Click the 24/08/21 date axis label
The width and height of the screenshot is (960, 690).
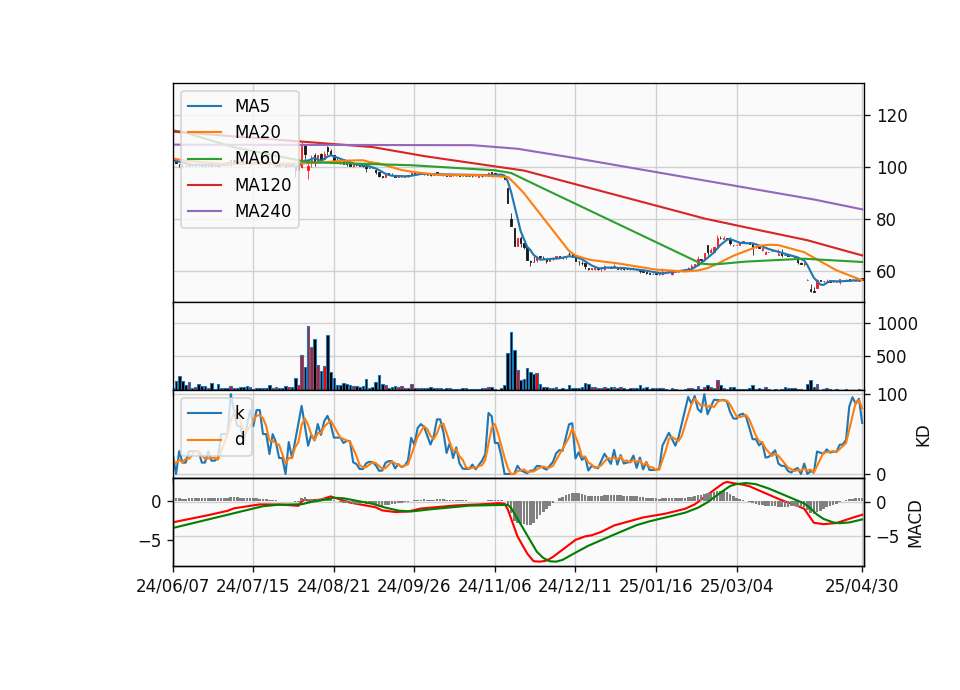(x=334, y=586)
